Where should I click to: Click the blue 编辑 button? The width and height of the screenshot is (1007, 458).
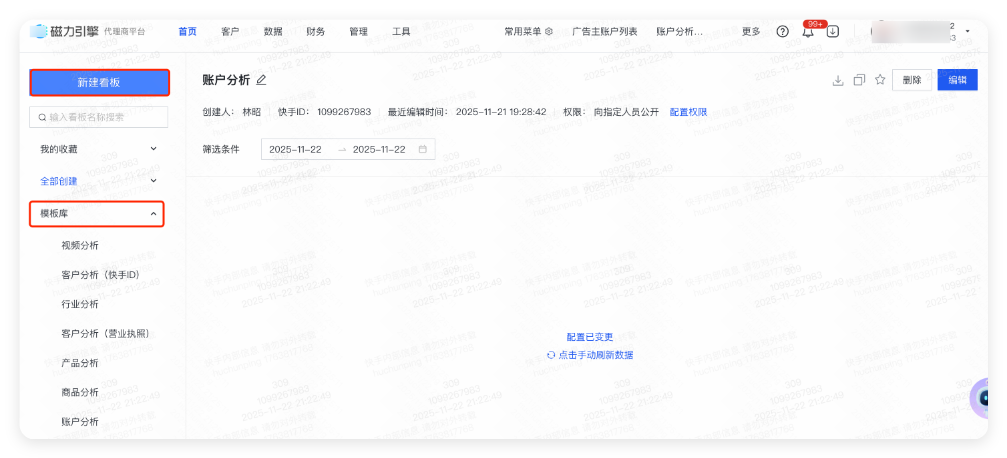(x=958, y=80)
